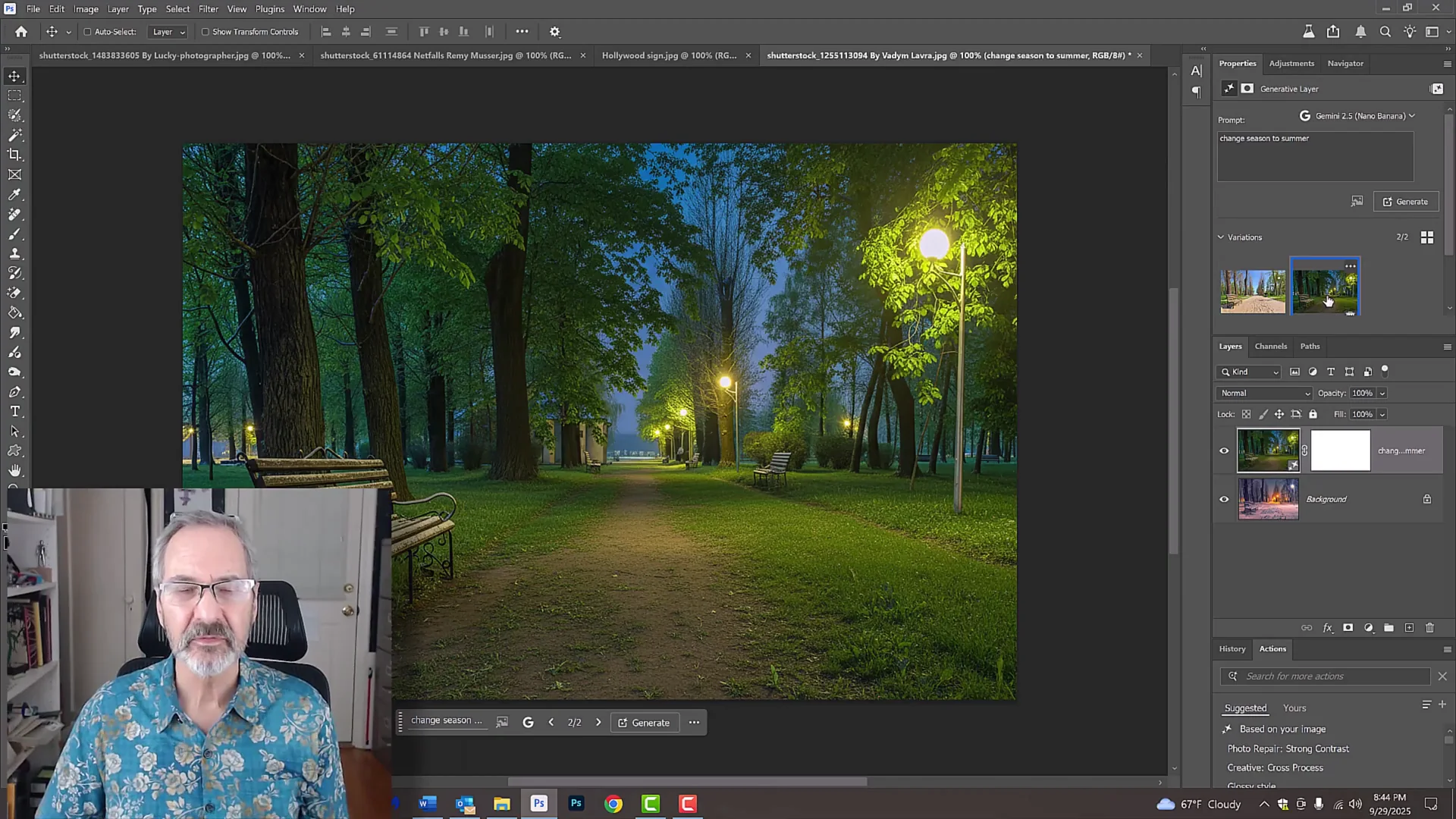This screenshot has height=819, width=1456.
Task: Select the Eyedropper tool
Action: coord(15,194)
